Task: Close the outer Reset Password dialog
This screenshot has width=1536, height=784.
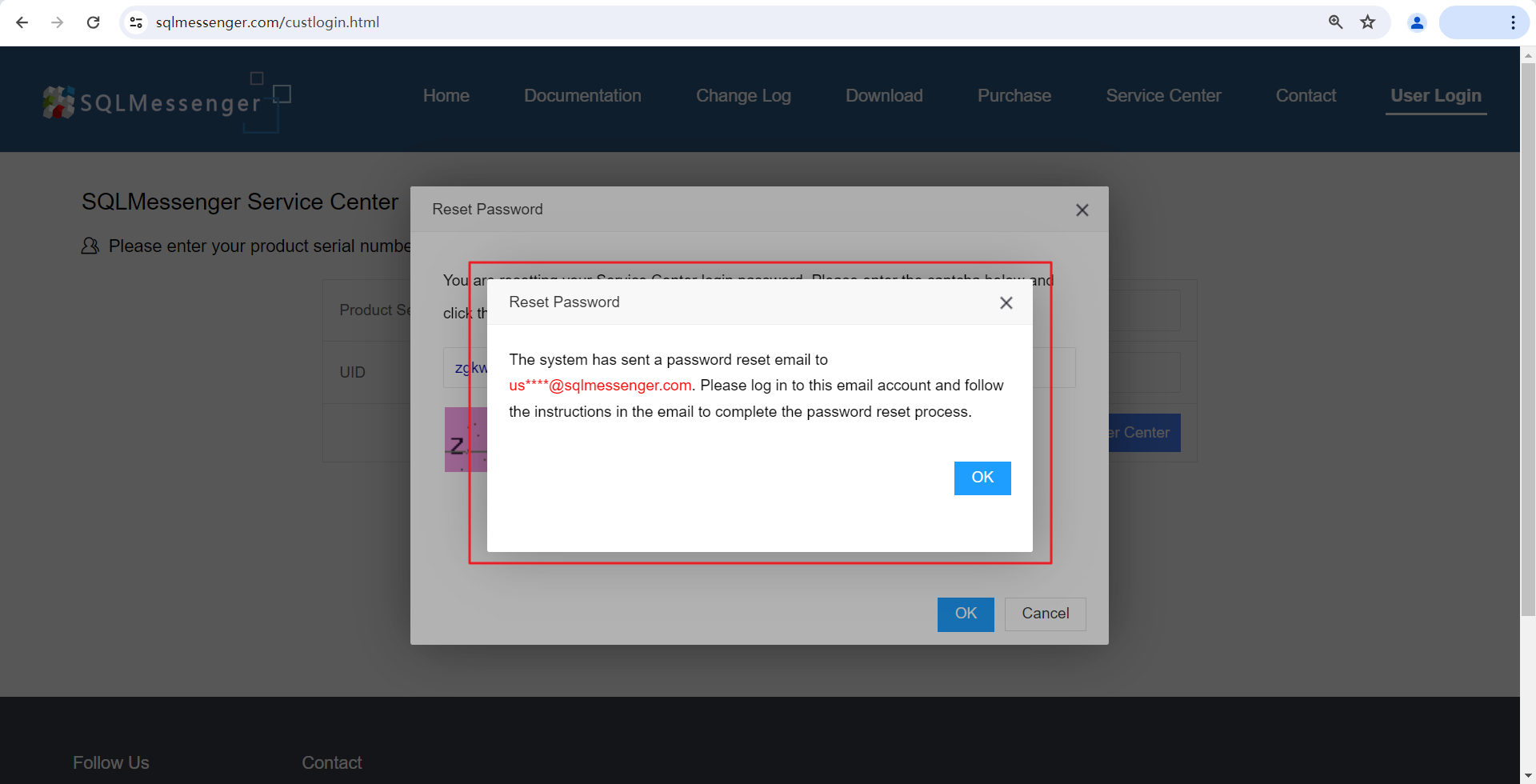Action: pos(1082,210)
